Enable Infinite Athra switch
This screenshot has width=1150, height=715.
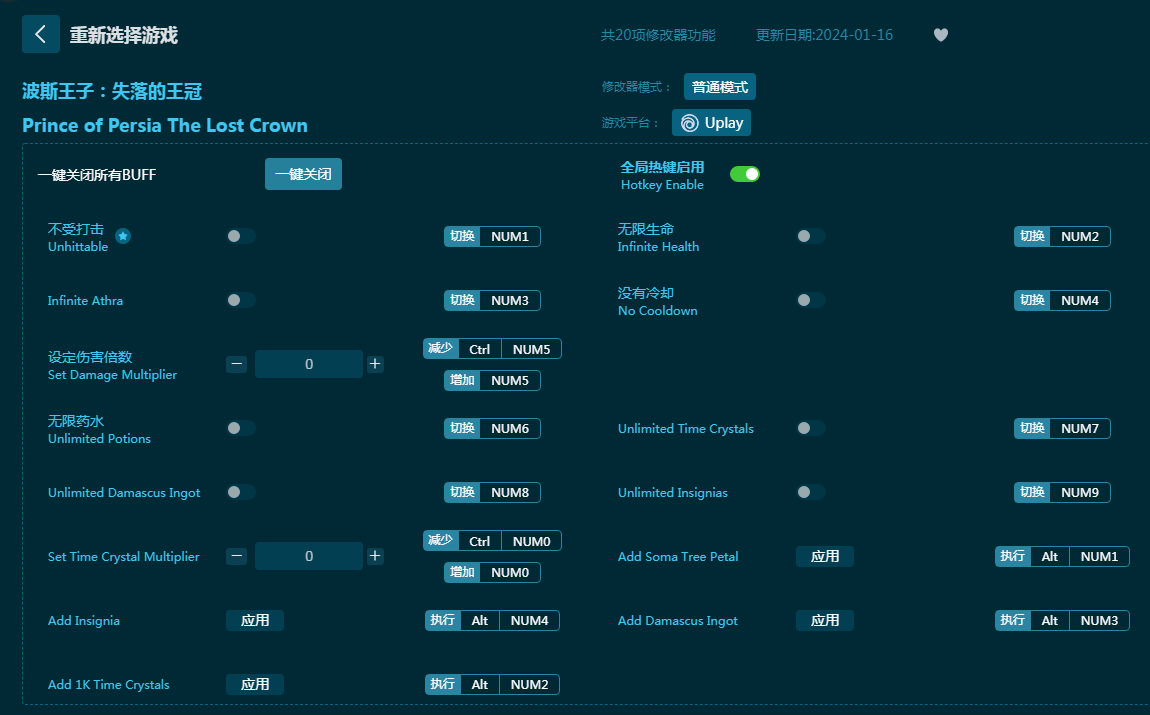coord(241,300)
